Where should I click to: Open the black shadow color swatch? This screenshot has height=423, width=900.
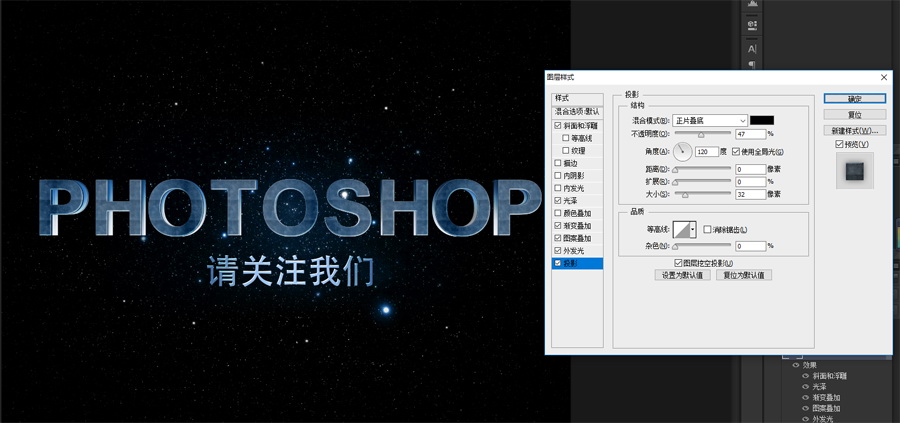coord(762,121)
